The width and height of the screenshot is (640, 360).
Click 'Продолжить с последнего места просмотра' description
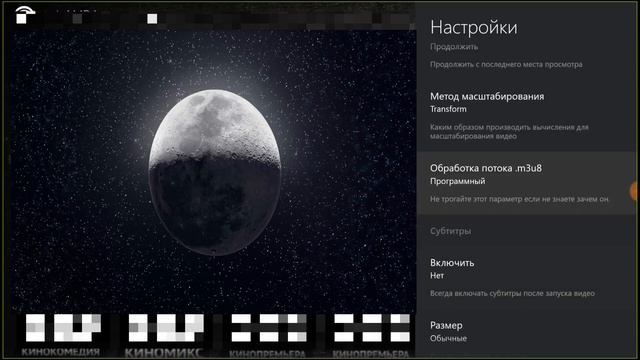tap(506, 64)
